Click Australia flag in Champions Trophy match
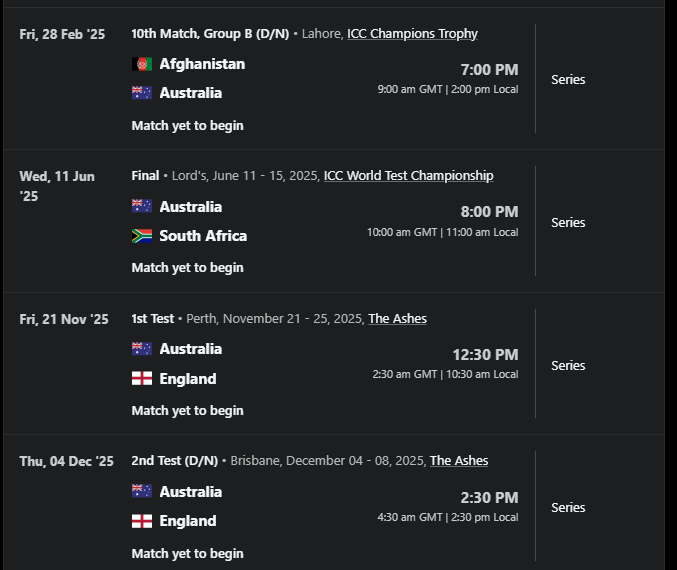677x570 pixels. [142, 93]
